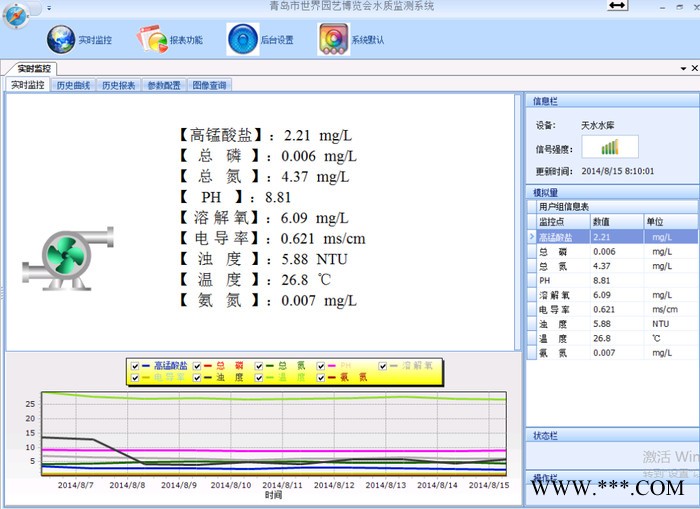Toggle the PH series checkbox
Image resolution: width=700 pixels, height=509 pixels.
321,366
